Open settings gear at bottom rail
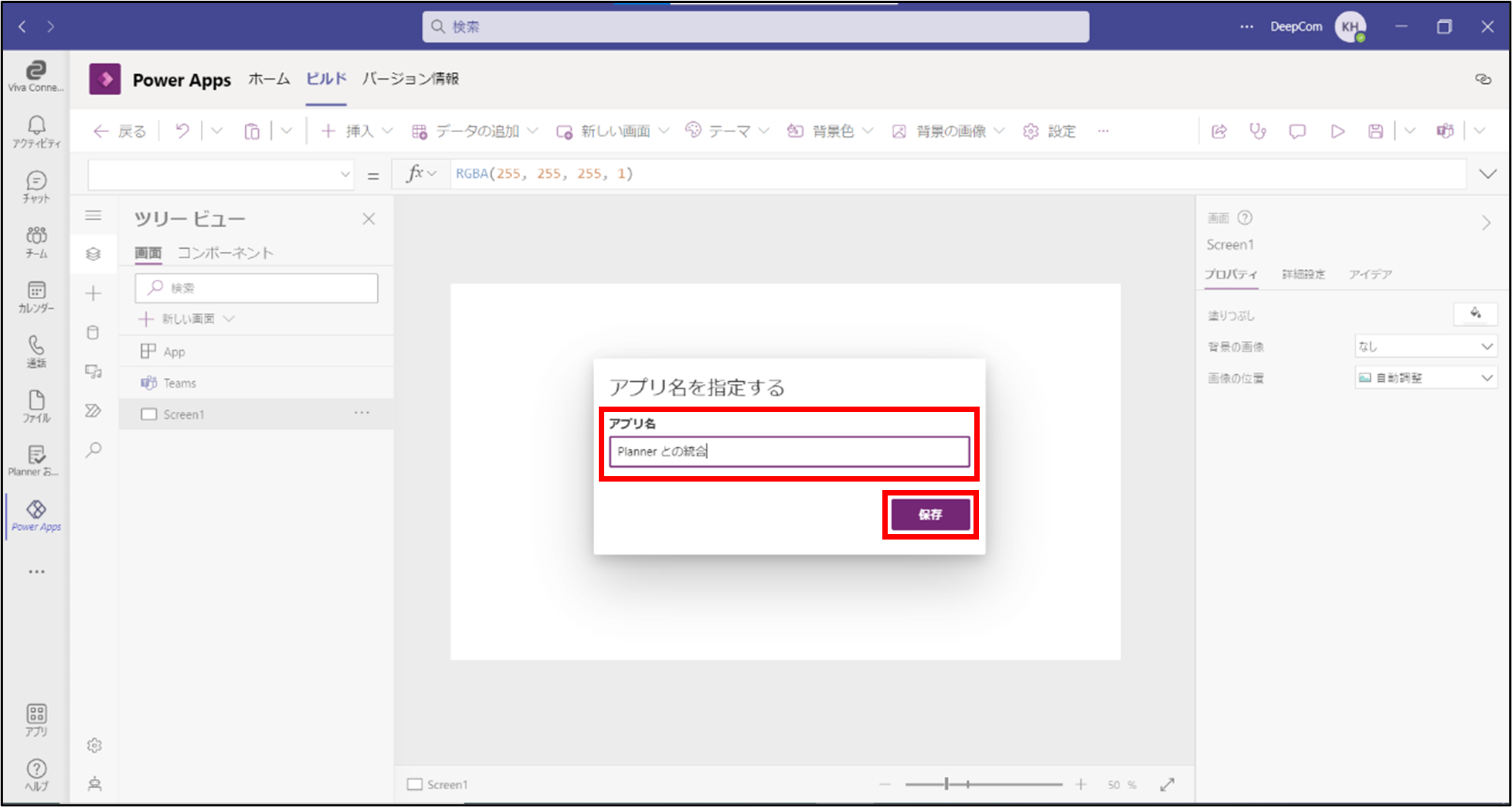Viewport: 1512px width, 807px height. point(94,745)
